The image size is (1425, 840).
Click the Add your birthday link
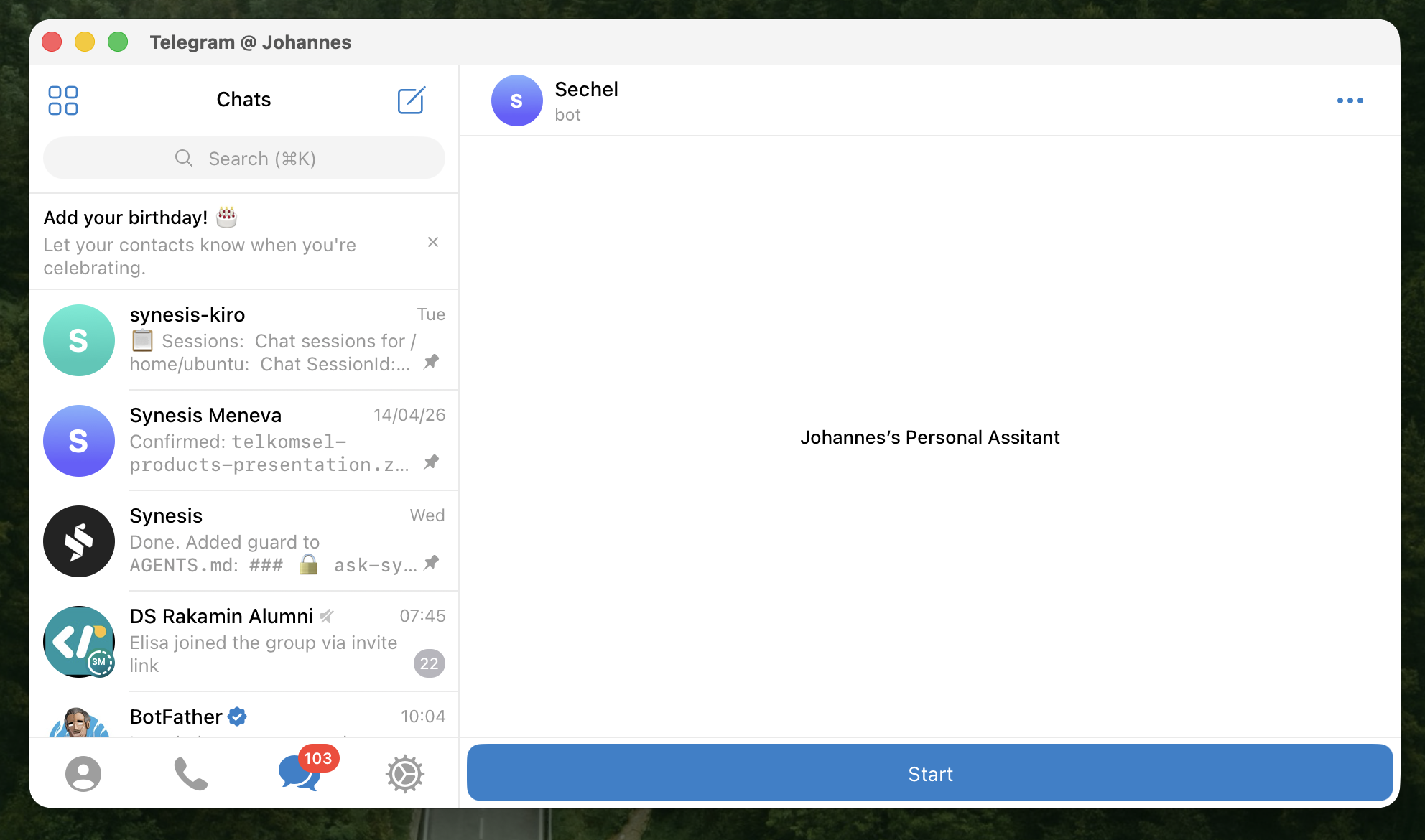click(x=126, y=218)
